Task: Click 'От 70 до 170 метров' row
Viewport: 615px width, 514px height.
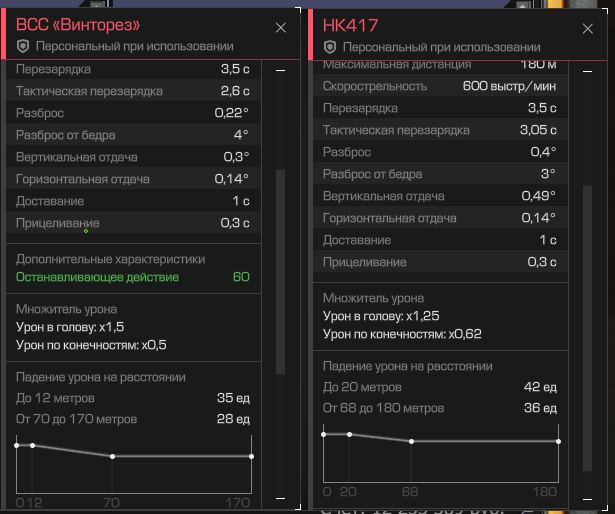Action: click(x=133, y=419)
